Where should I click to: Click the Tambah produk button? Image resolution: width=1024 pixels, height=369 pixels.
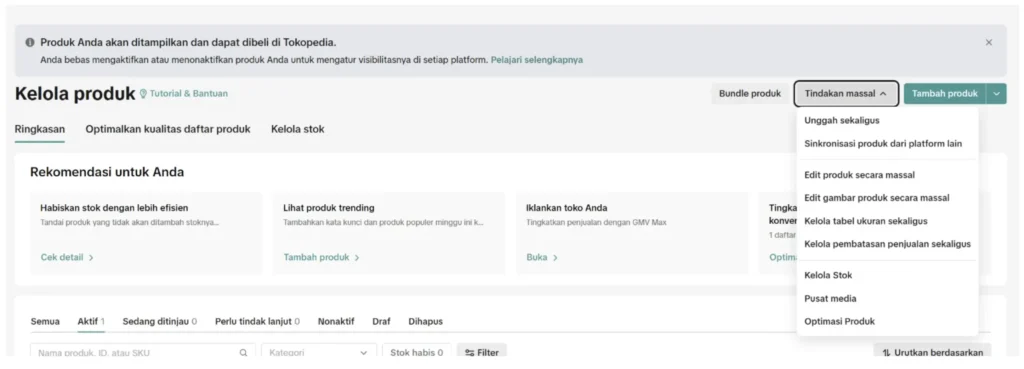(944, 93)
